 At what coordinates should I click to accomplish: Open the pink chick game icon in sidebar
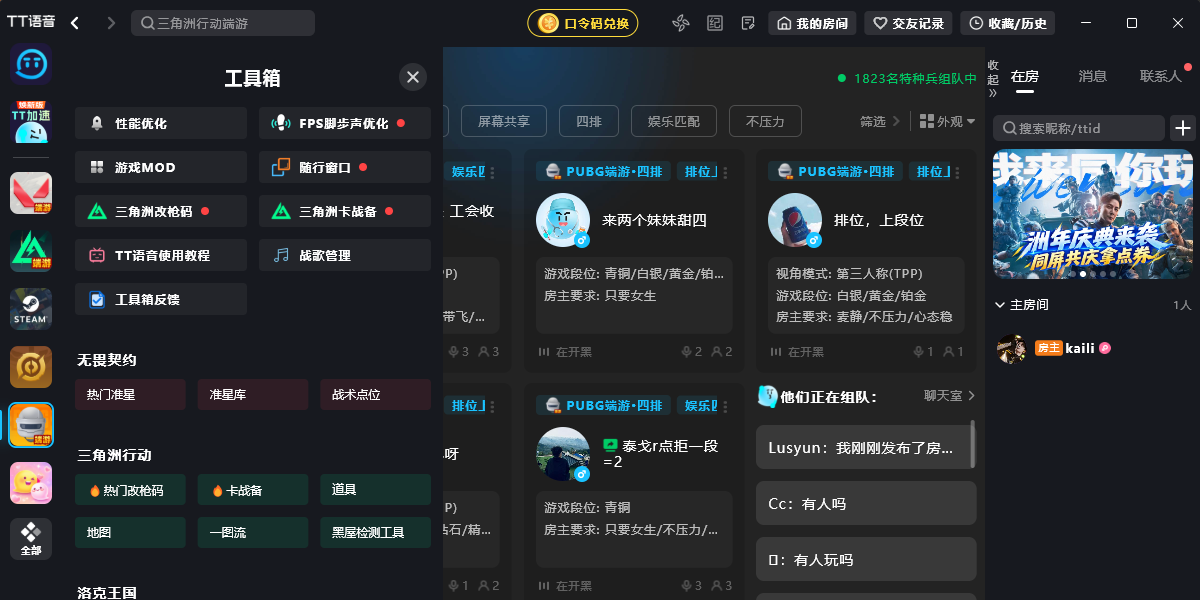(31, 483)
